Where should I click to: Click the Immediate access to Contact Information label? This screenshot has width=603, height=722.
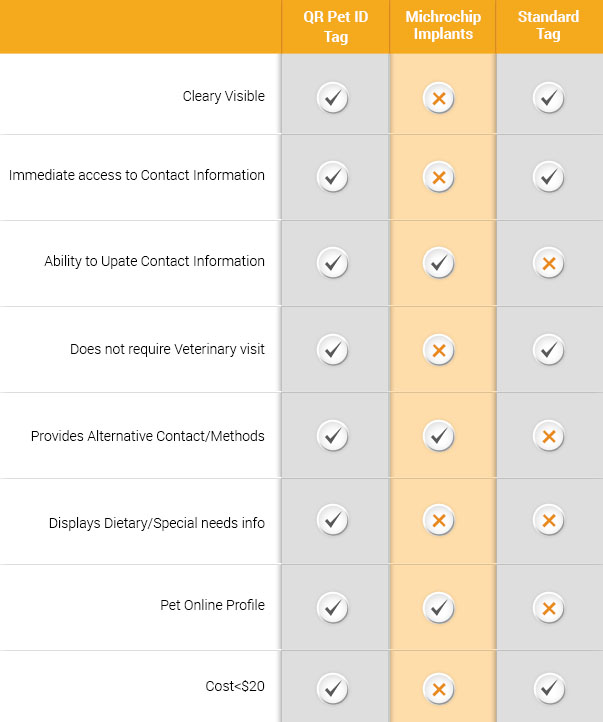pos(137,175)
